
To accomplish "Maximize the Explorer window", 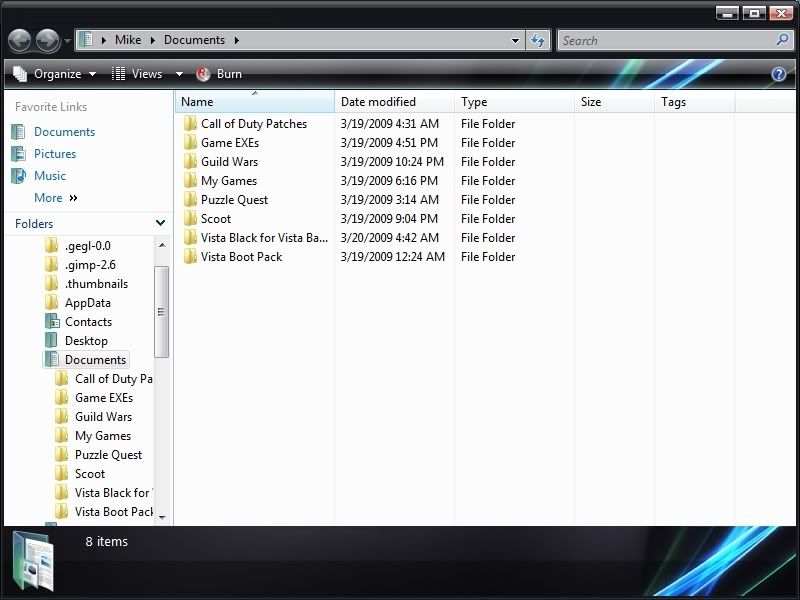I will (x=754, y=13).
